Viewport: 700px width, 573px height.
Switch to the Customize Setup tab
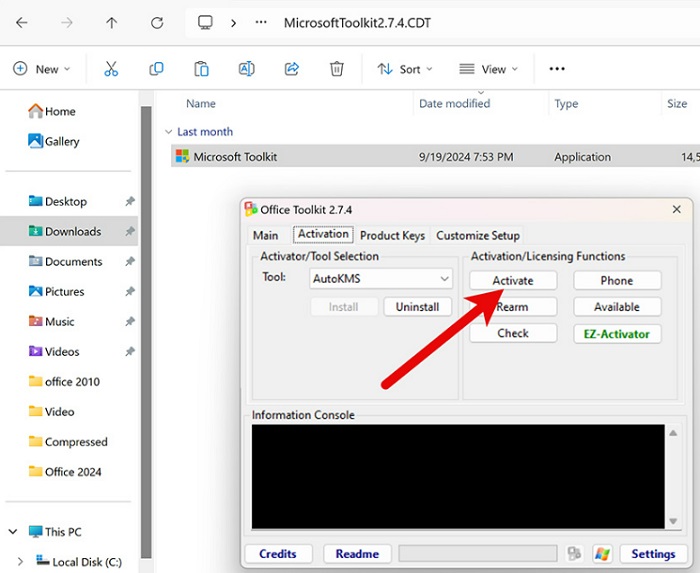478,235
